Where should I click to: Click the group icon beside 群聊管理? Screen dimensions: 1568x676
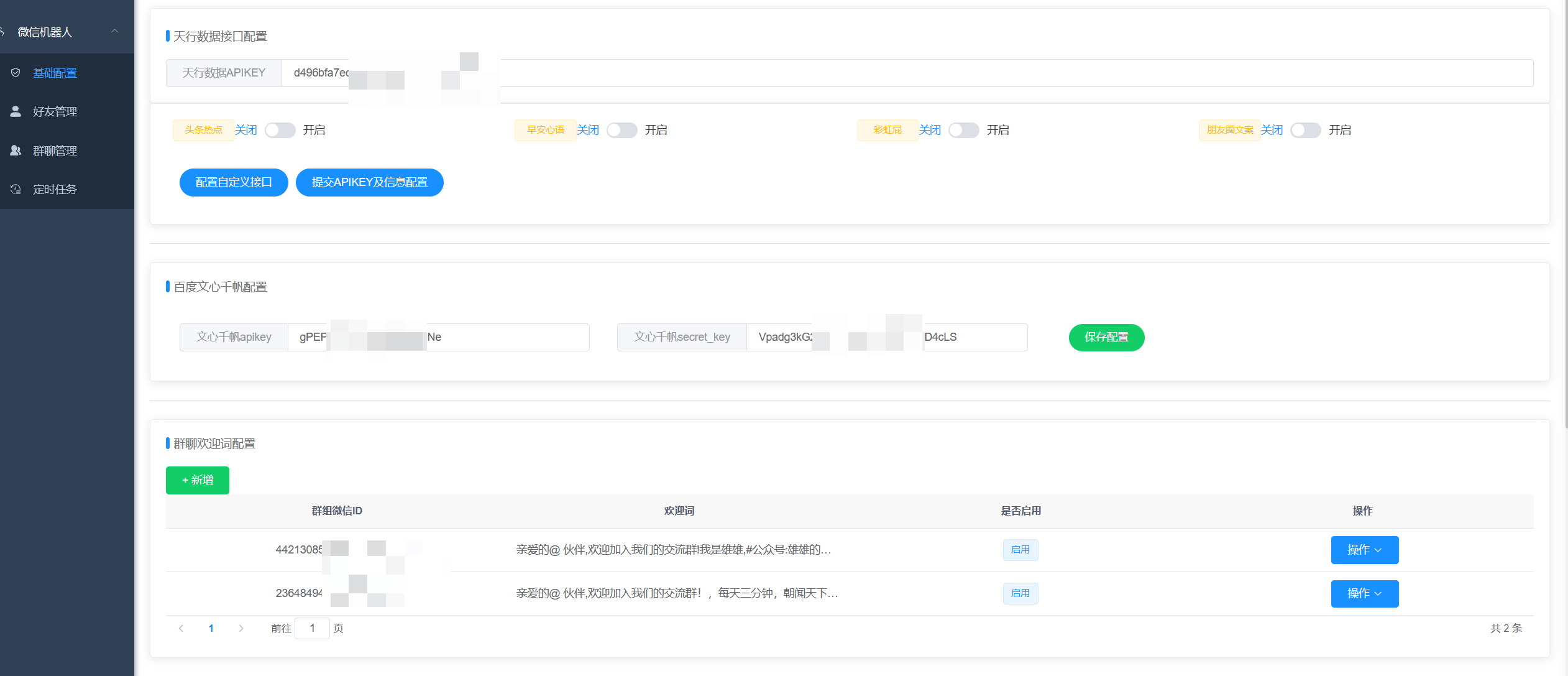tap(16, 150)
